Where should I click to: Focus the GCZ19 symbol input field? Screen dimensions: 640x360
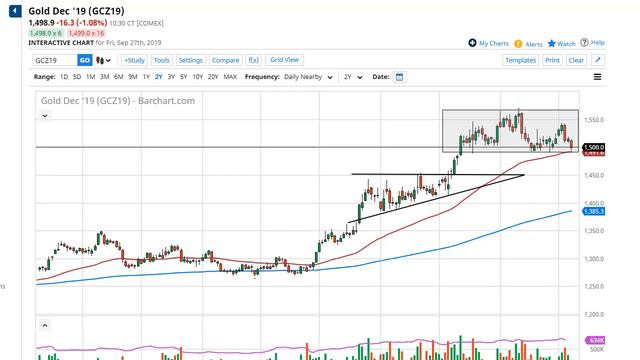(x=55, y=60)
